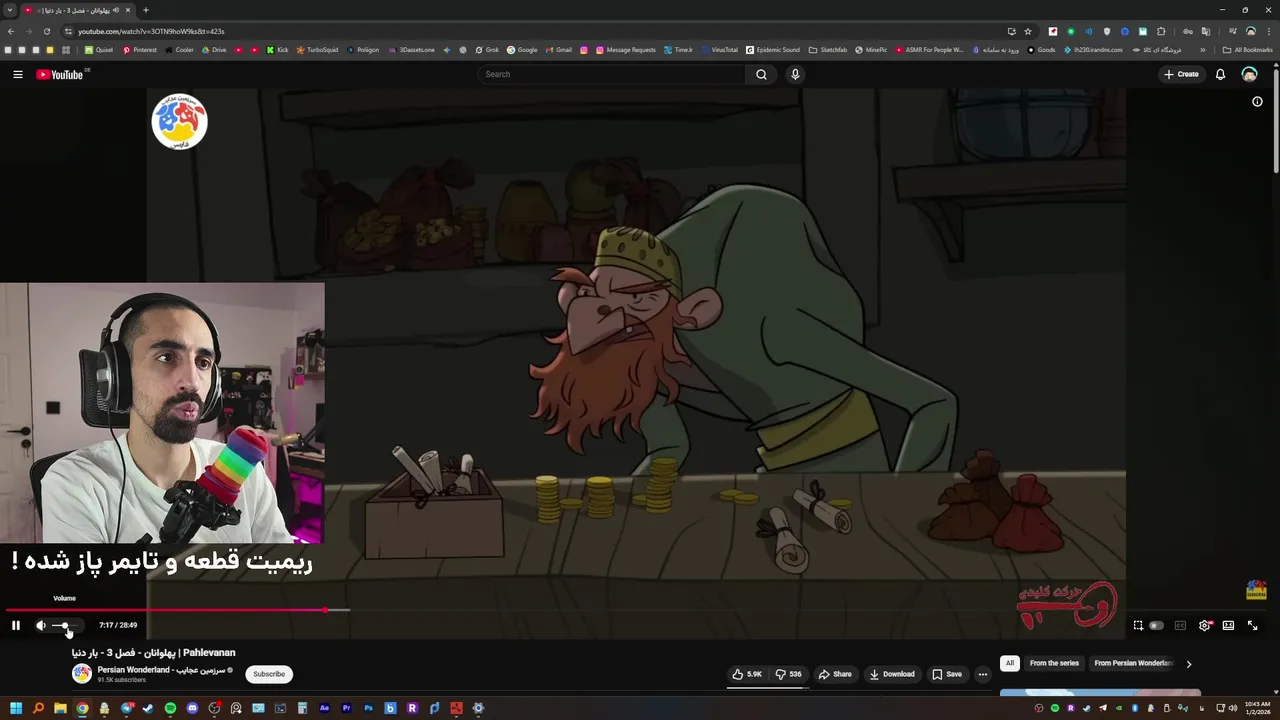
Task: Open the TurboSquid bookmark
Action: (317, 50)
